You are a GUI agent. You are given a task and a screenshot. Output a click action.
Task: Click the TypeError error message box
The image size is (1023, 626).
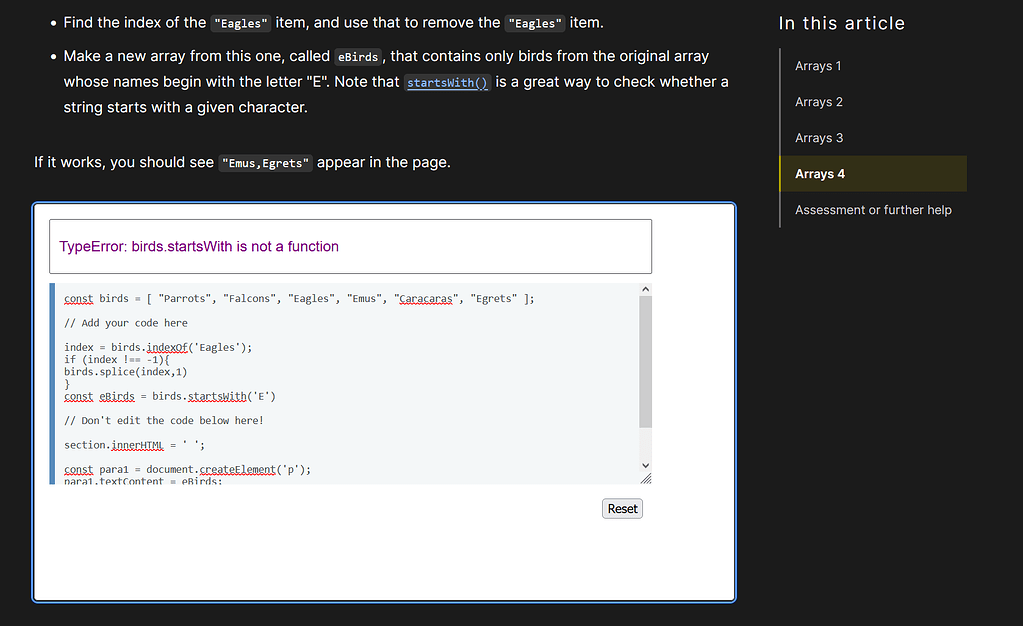click(x=350, y=245)
